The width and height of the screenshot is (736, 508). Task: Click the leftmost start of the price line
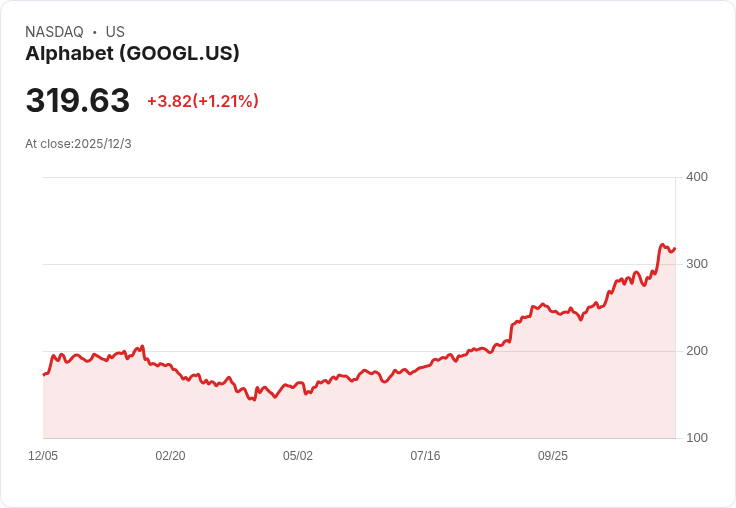[x=44, y=374]
